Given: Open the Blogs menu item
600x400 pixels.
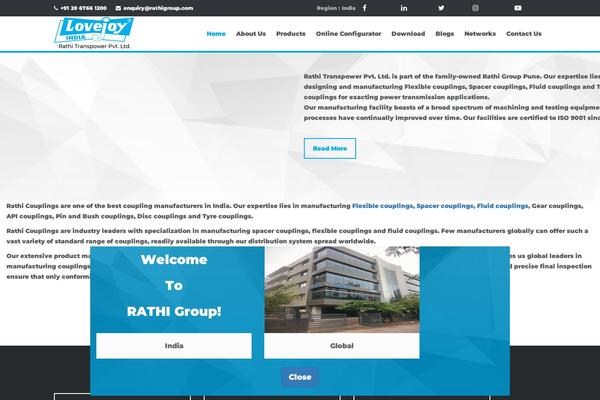Looking at the screenshot, I should [445, 34].
